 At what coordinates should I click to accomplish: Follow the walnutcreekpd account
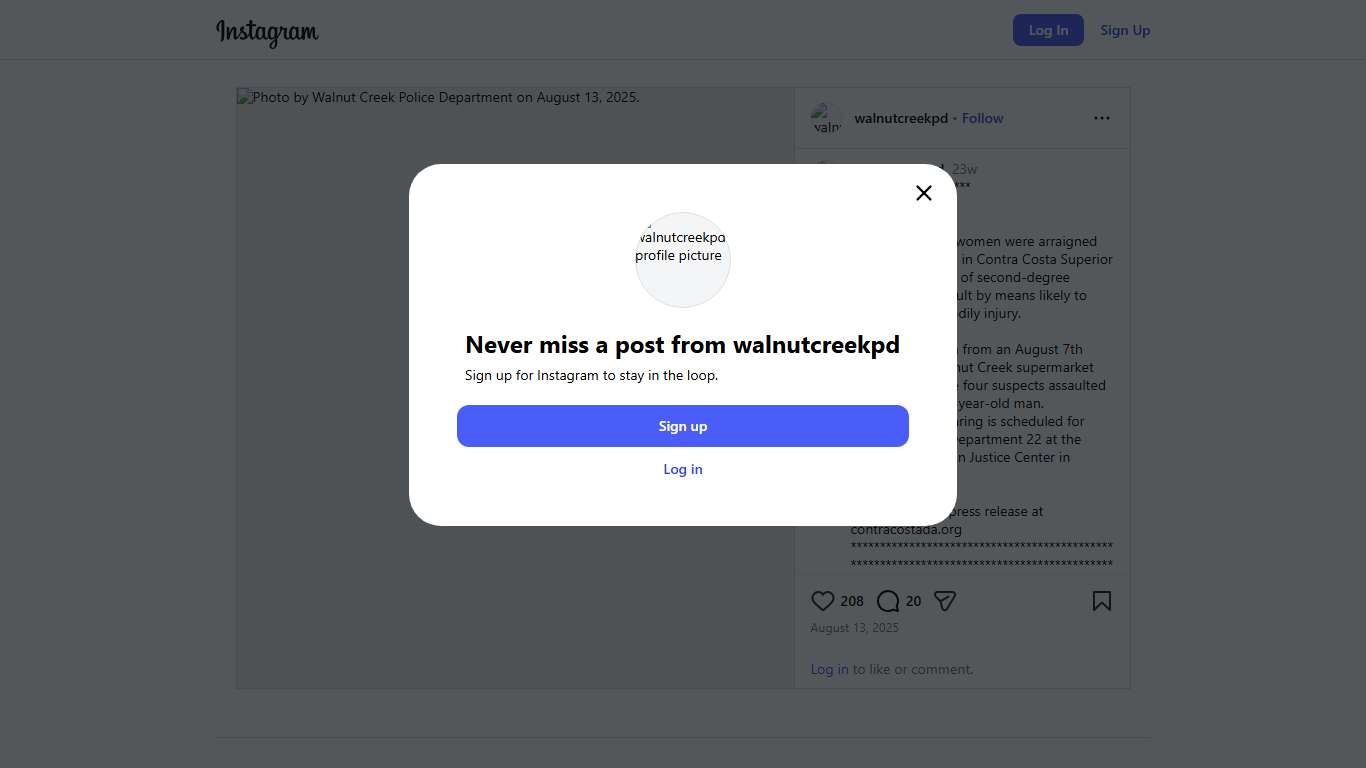point(982,118)
